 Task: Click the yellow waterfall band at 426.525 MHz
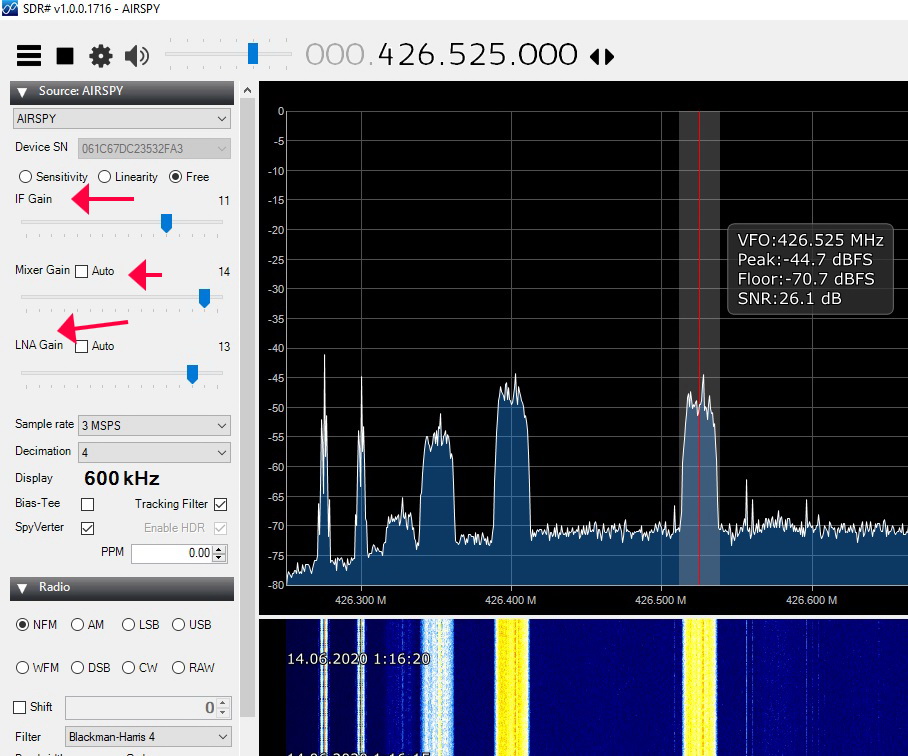tap(700, 686)
